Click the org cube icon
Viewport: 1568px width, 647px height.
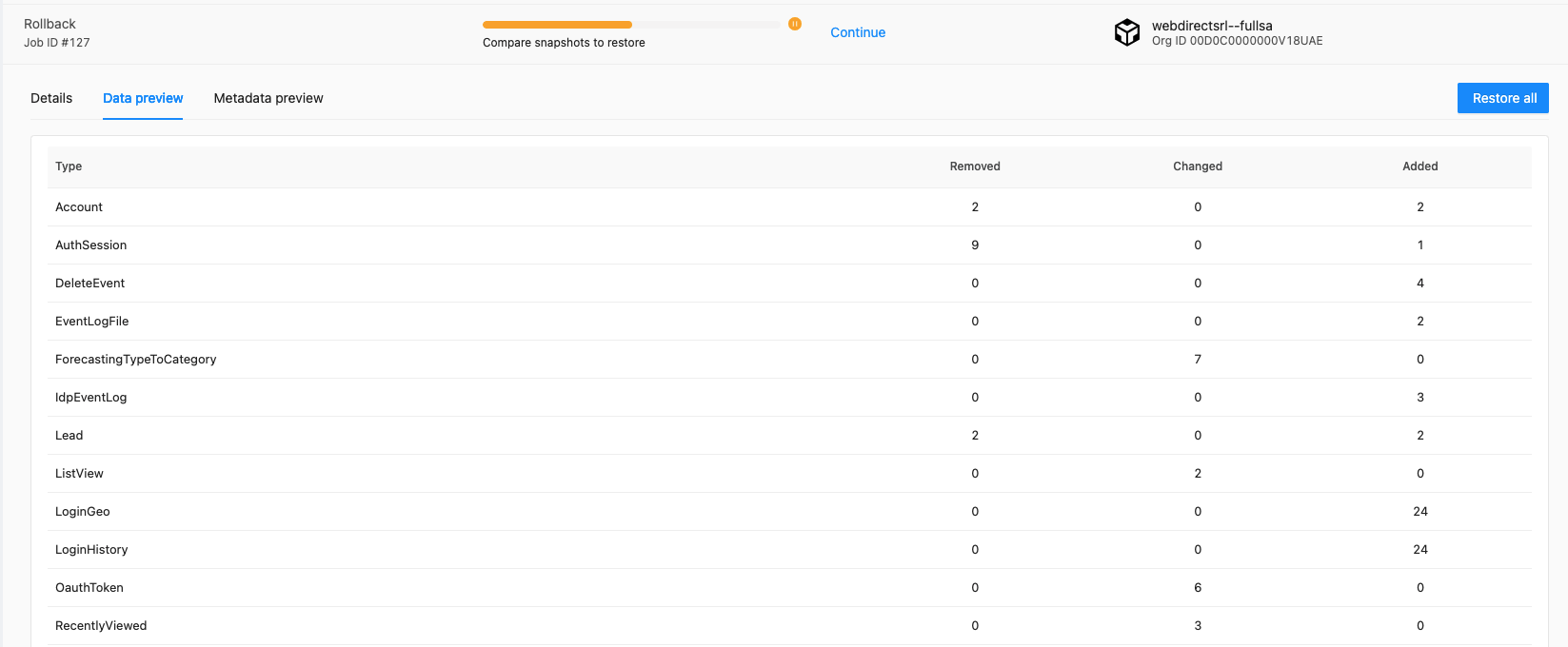[x=1127, y=32]
